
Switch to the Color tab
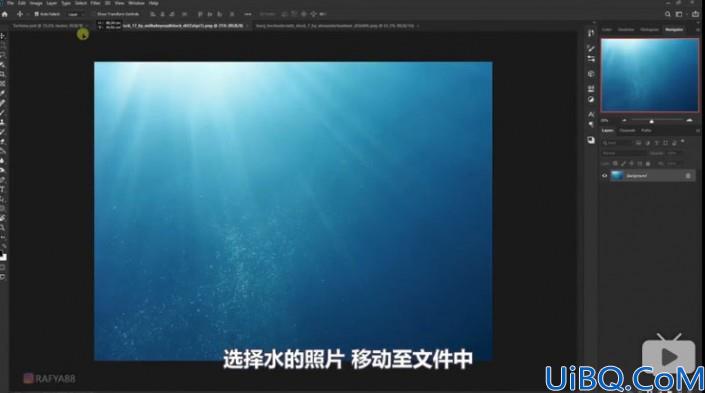(607, 30)
